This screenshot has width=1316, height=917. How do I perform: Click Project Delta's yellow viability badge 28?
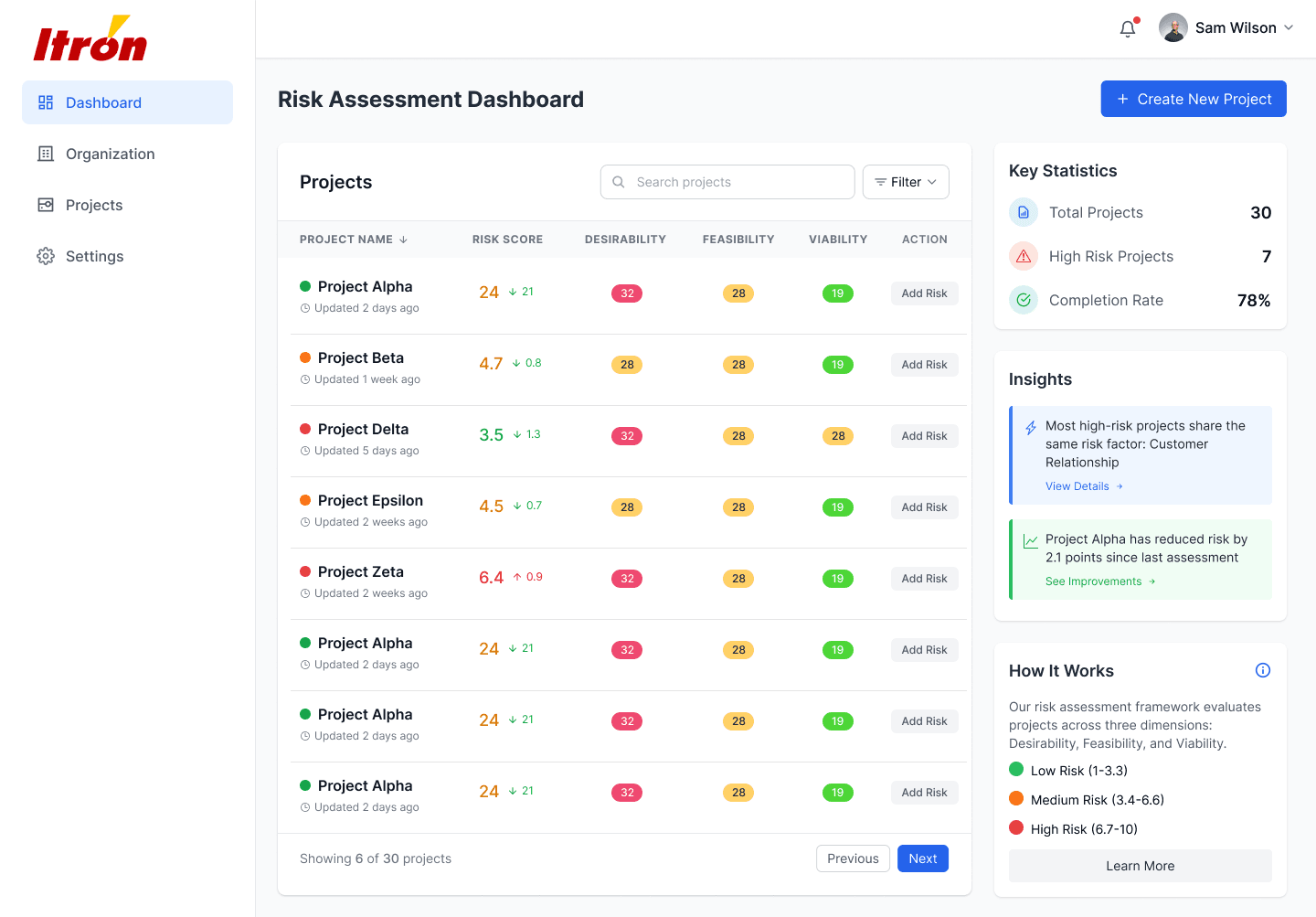(x=838, y=436)
